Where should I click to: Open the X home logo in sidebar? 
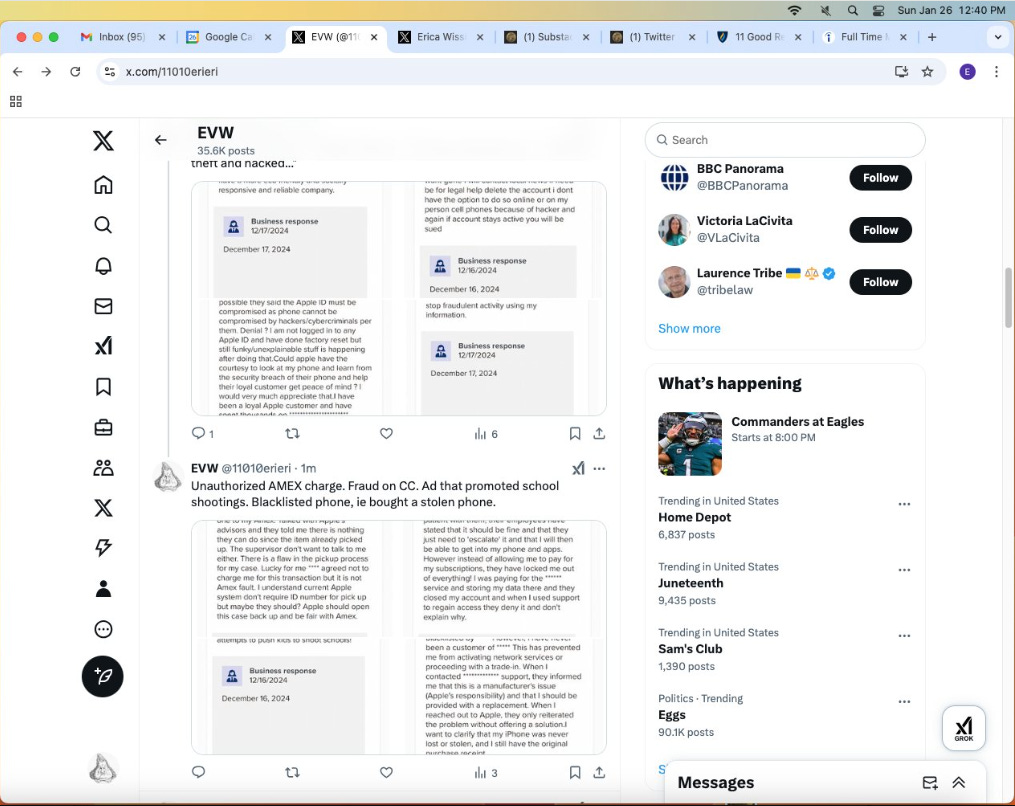pyautogui.click(x=103, y=140)
